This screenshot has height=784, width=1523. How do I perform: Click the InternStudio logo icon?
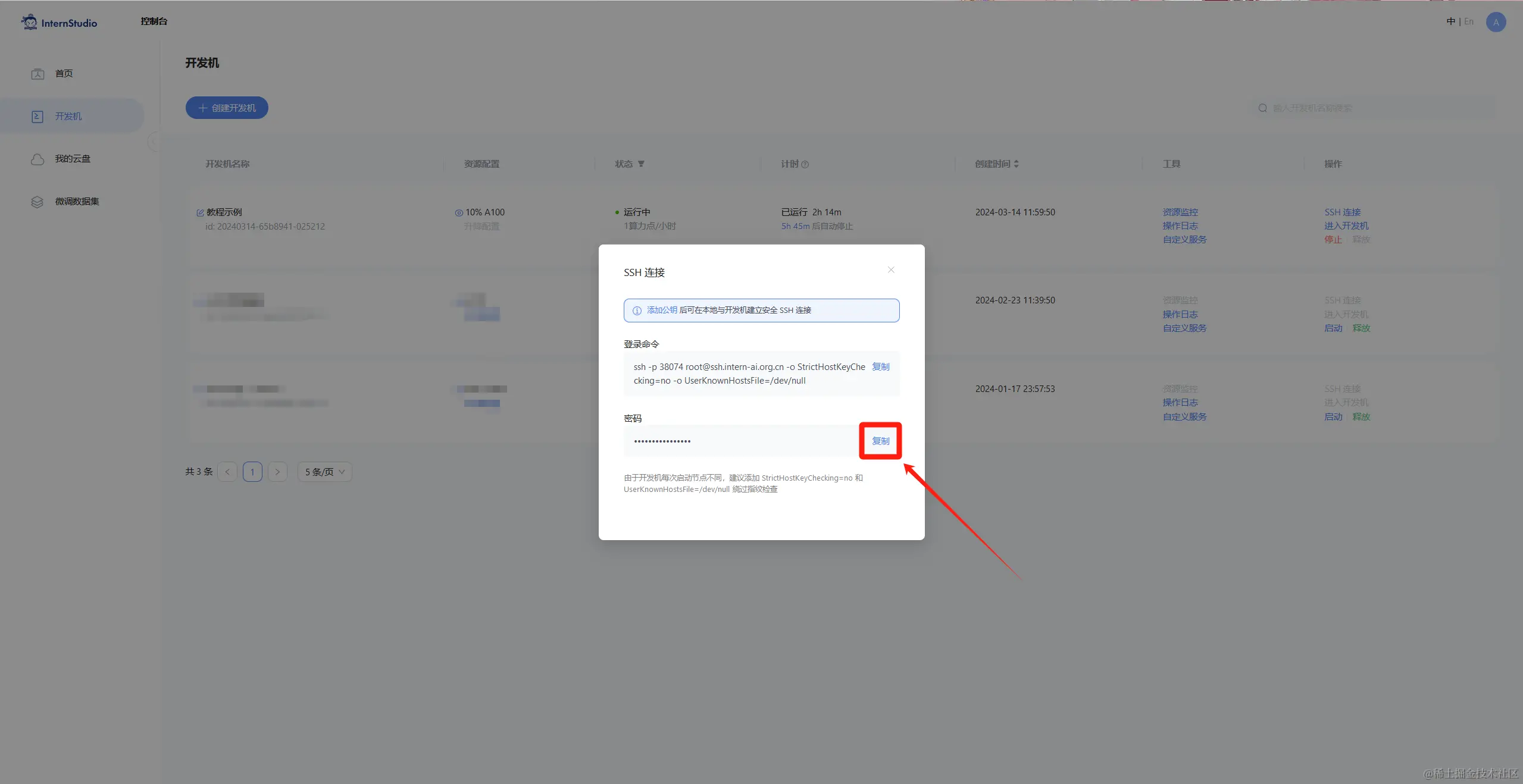29,22
